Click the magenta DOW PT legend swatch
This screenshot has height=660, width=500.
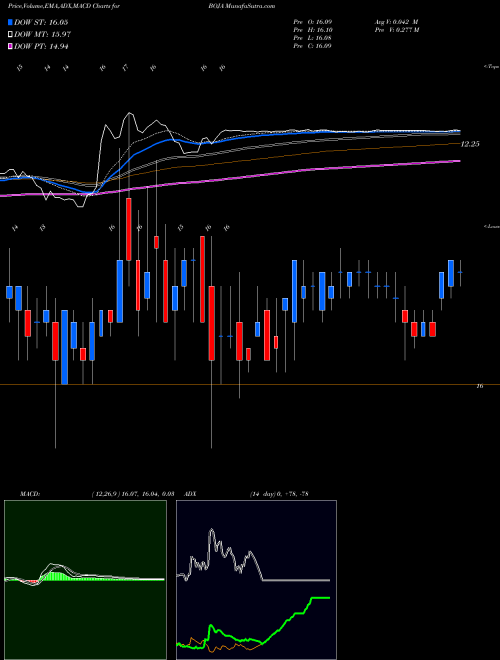[11, 47]
